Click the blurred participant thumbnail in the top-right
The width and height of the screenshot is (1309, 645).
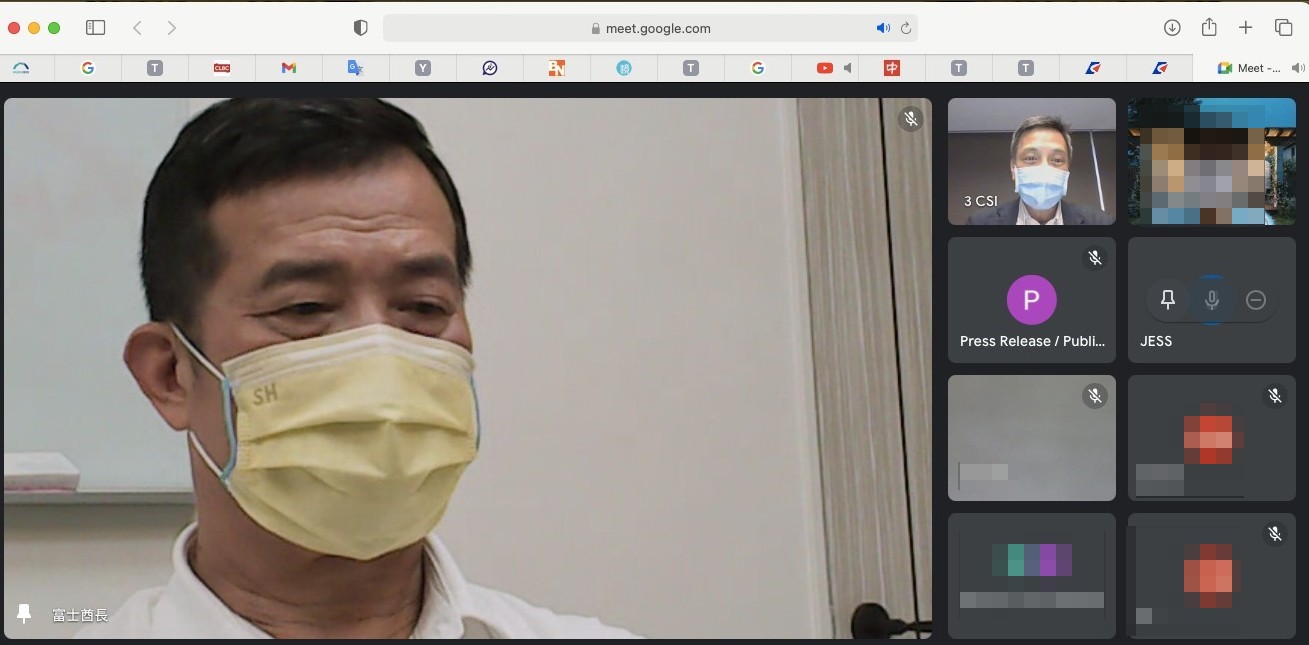1211,160
